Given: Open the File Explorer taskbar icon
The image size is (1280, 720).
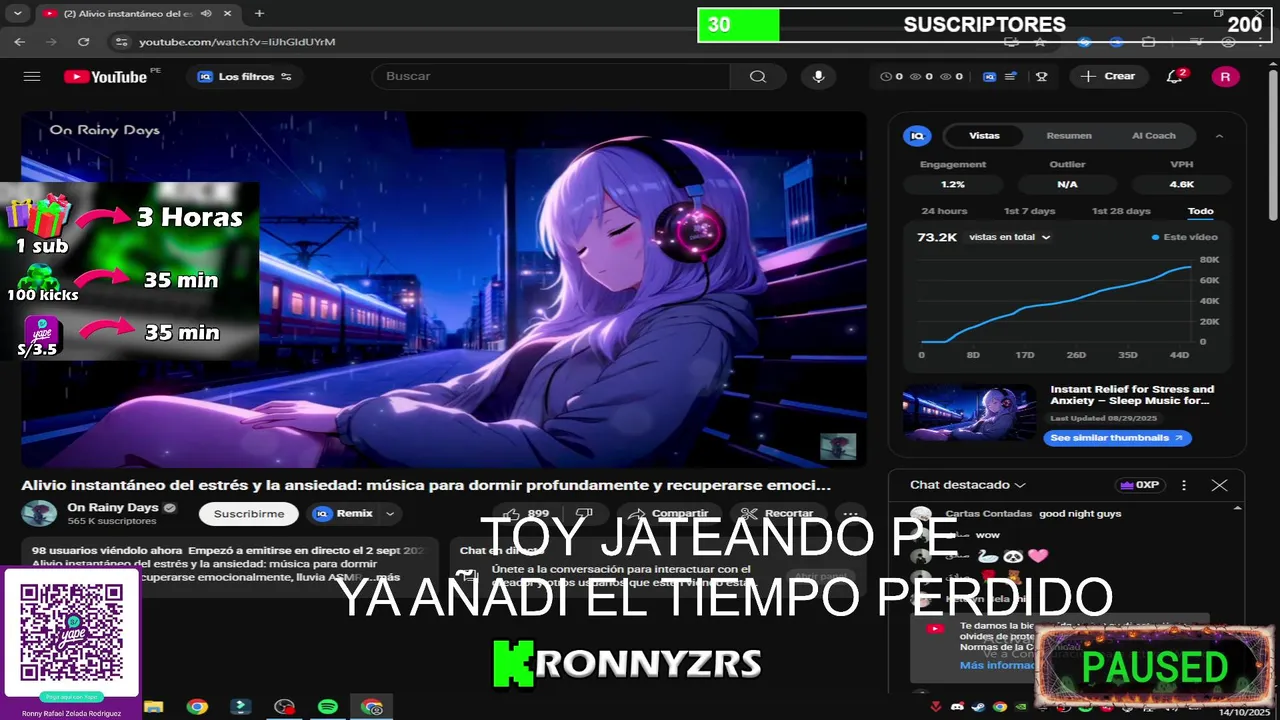Looking at the screenshot, I should pos(153,707).
